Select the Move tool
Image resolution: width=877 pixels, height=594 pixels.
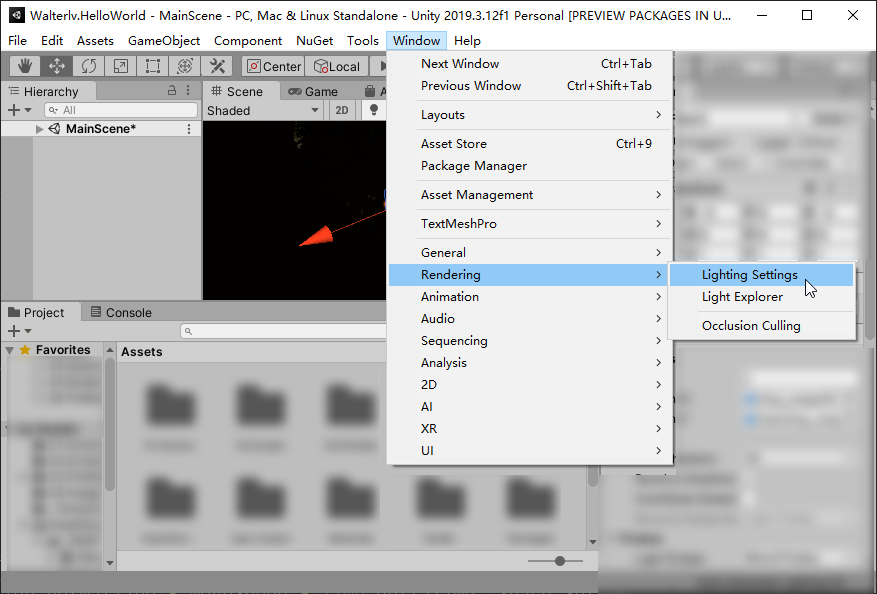pos(56,66)
